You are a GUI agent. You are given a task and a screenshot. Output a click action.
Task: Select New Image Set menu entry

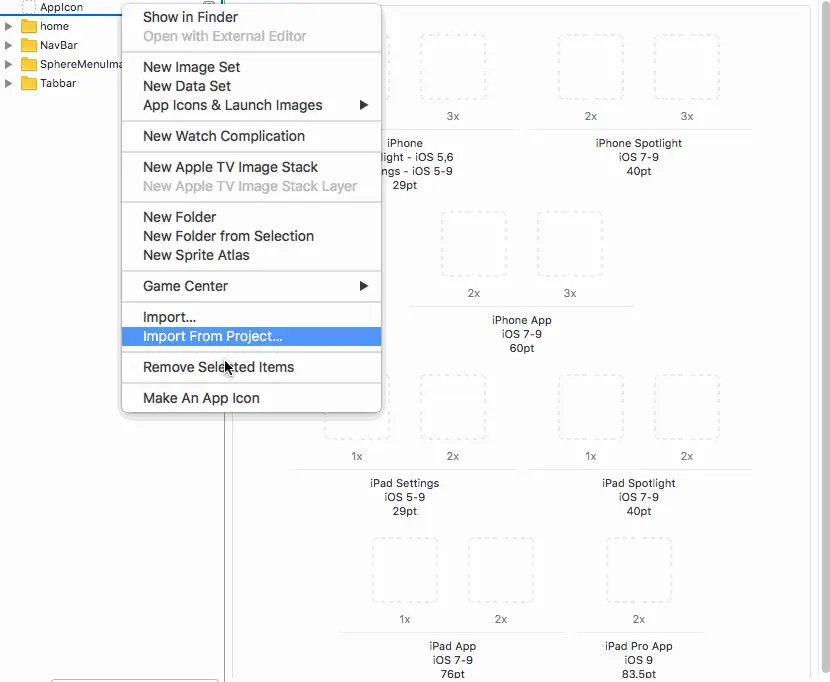pos(251,67)
